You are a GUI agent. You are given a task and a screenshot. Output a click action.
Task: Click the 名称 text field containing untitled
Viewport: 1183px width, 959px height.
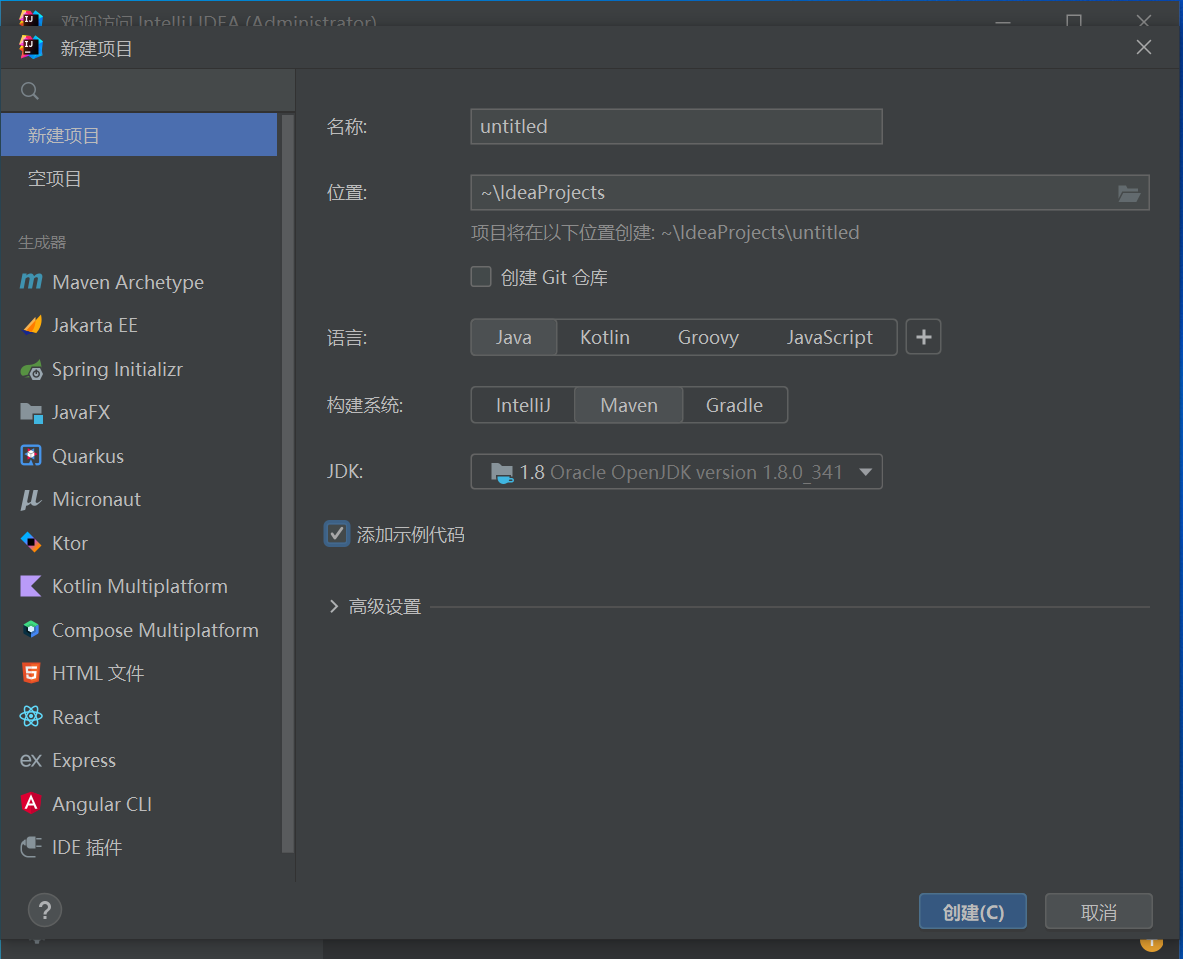[x=676, y=127]
